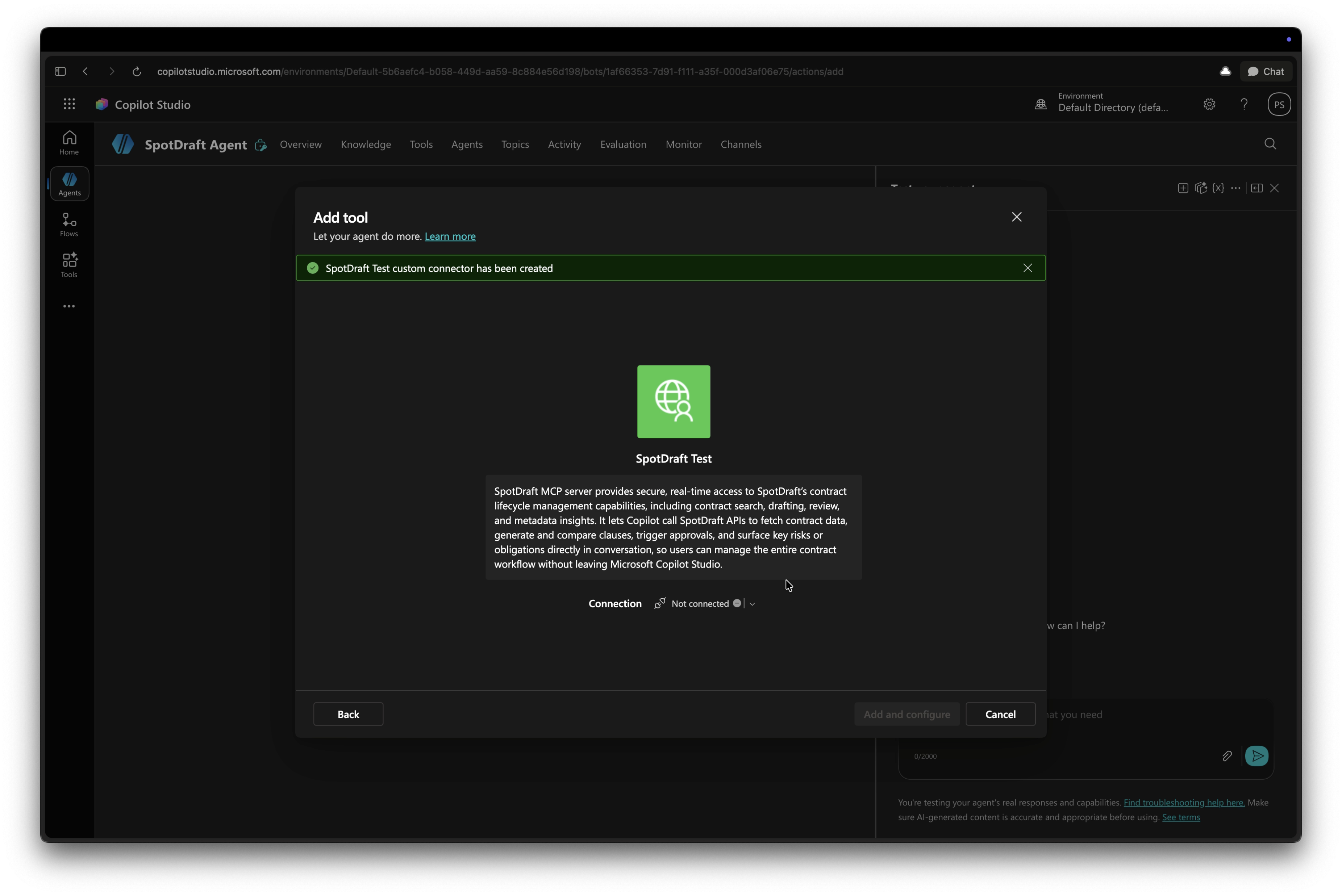This screenshot has height=896, width=1342.
Task: Close the test panel with its X
Action: coord(1274,188)
